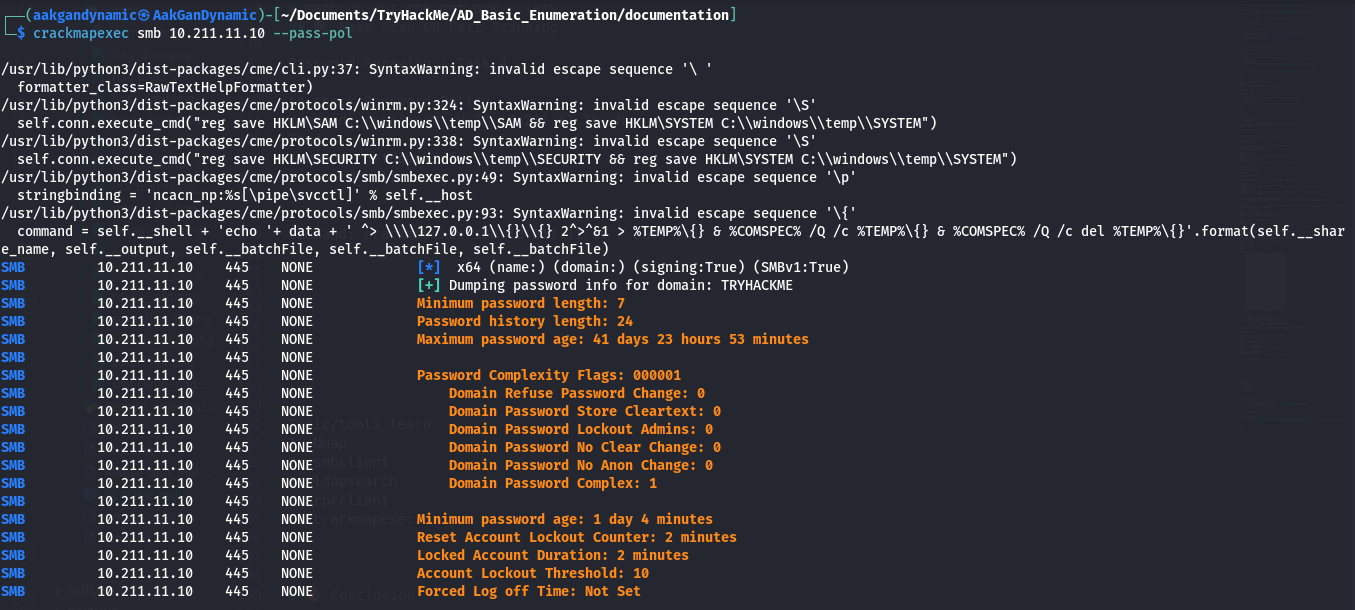Click the Minimum password age output line
The image size is (1355, 610).
click(564, 520)
